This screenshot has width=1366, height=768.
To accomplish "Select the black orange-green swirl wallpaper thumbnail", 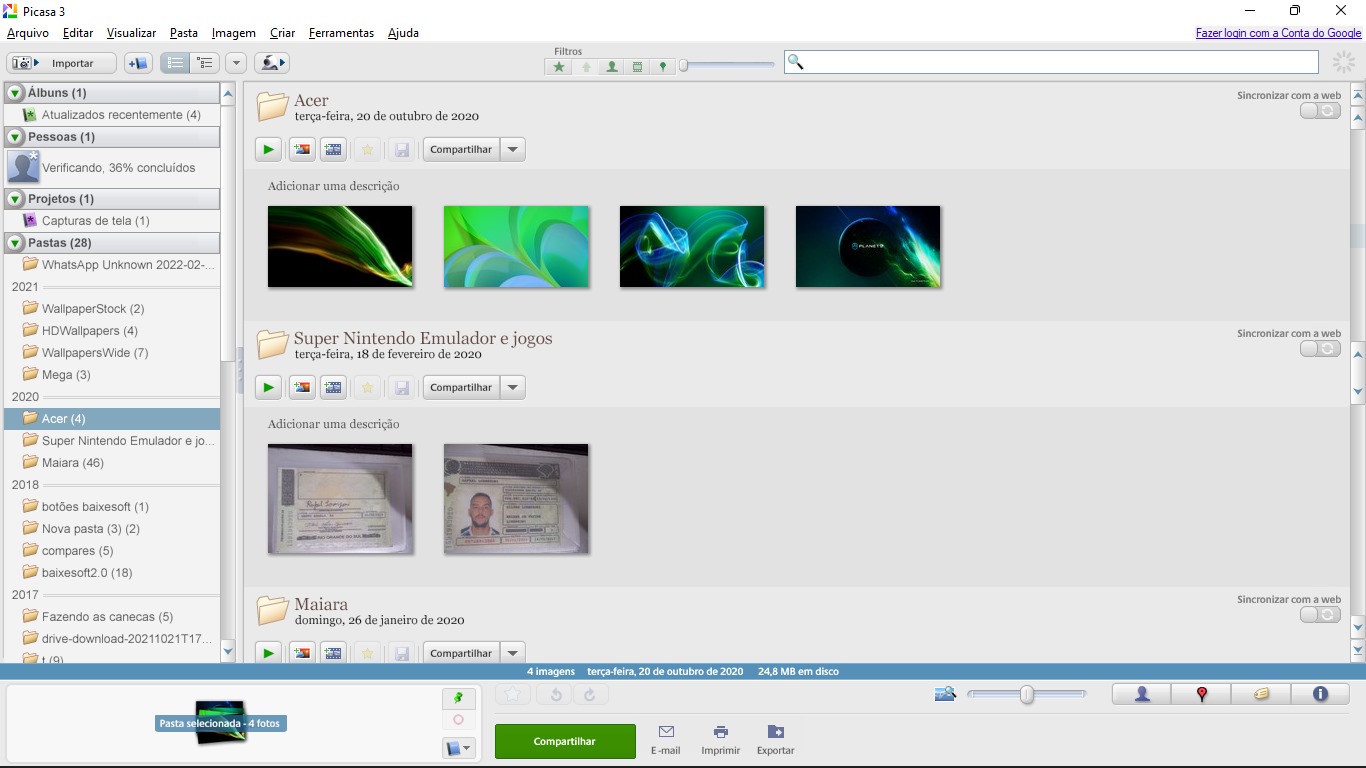I will tap(340, 246).
